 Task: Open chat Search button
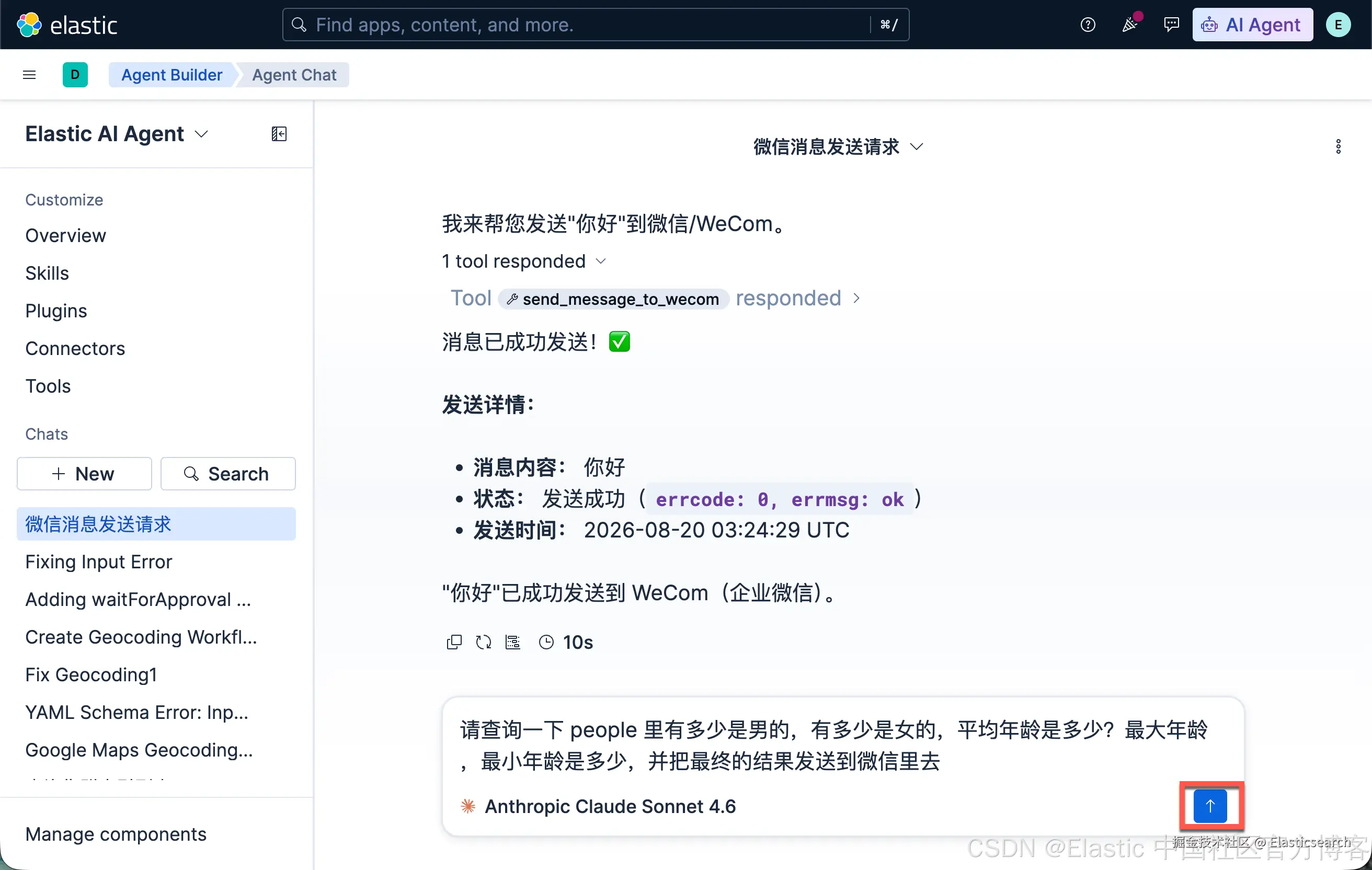tap(228, 474)
